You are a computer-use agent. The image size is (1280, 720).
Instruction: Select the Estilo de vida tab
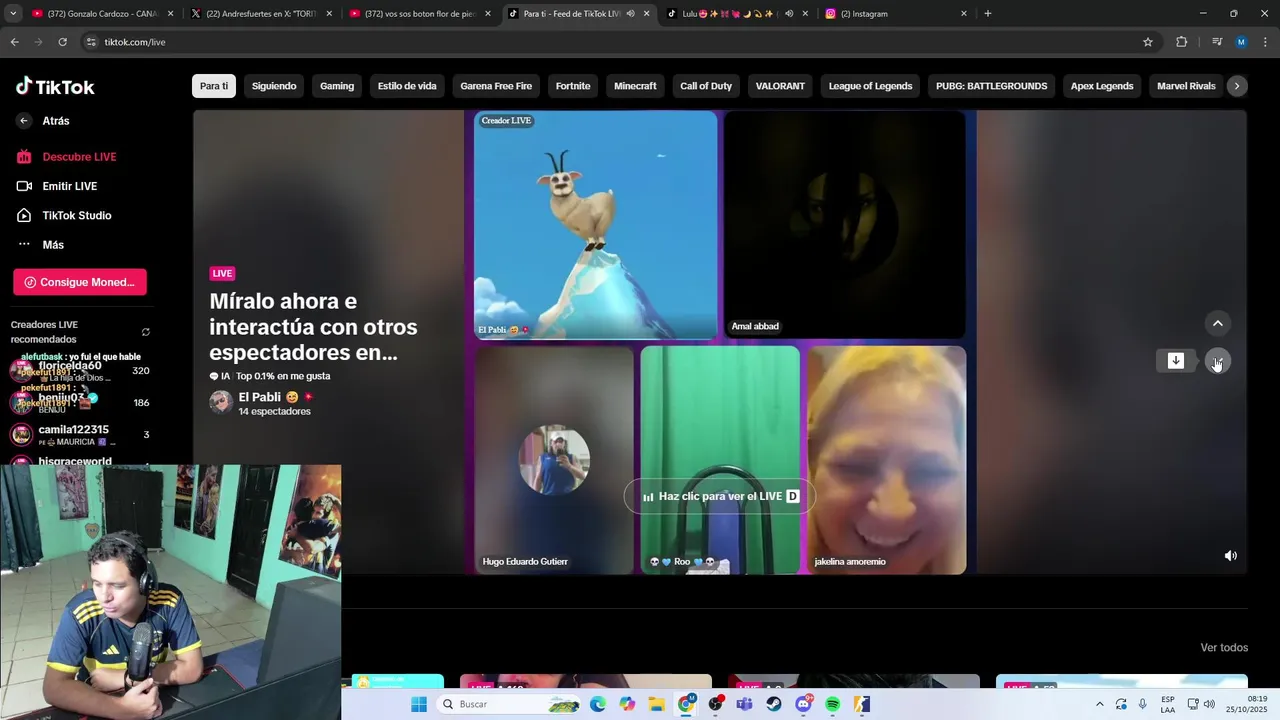coord(407,86)
